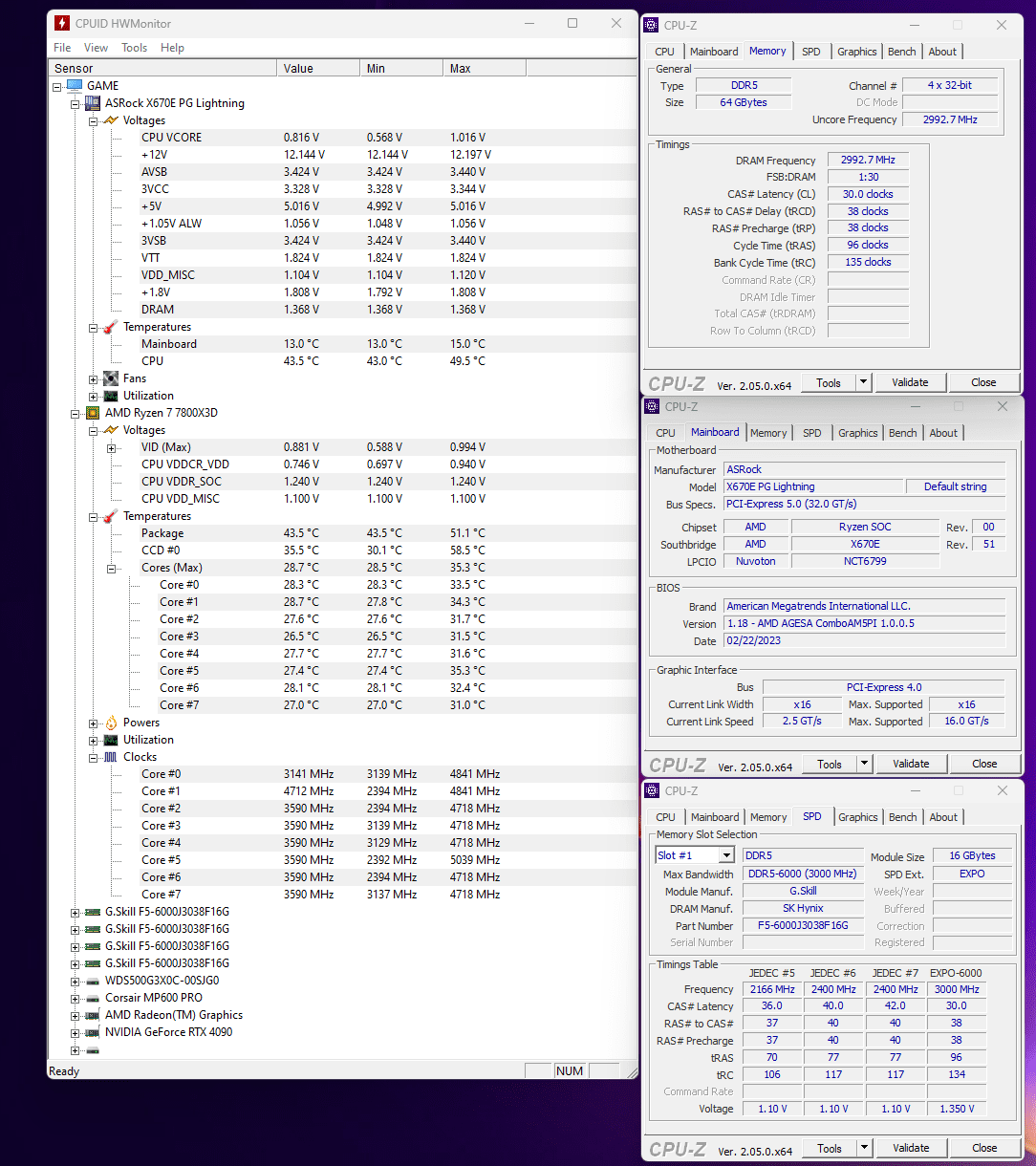Viewport: 1036px width, 1166px height.
Task: Click the HWMonitor red lightning title bar icon
Action: coord(62,23)
